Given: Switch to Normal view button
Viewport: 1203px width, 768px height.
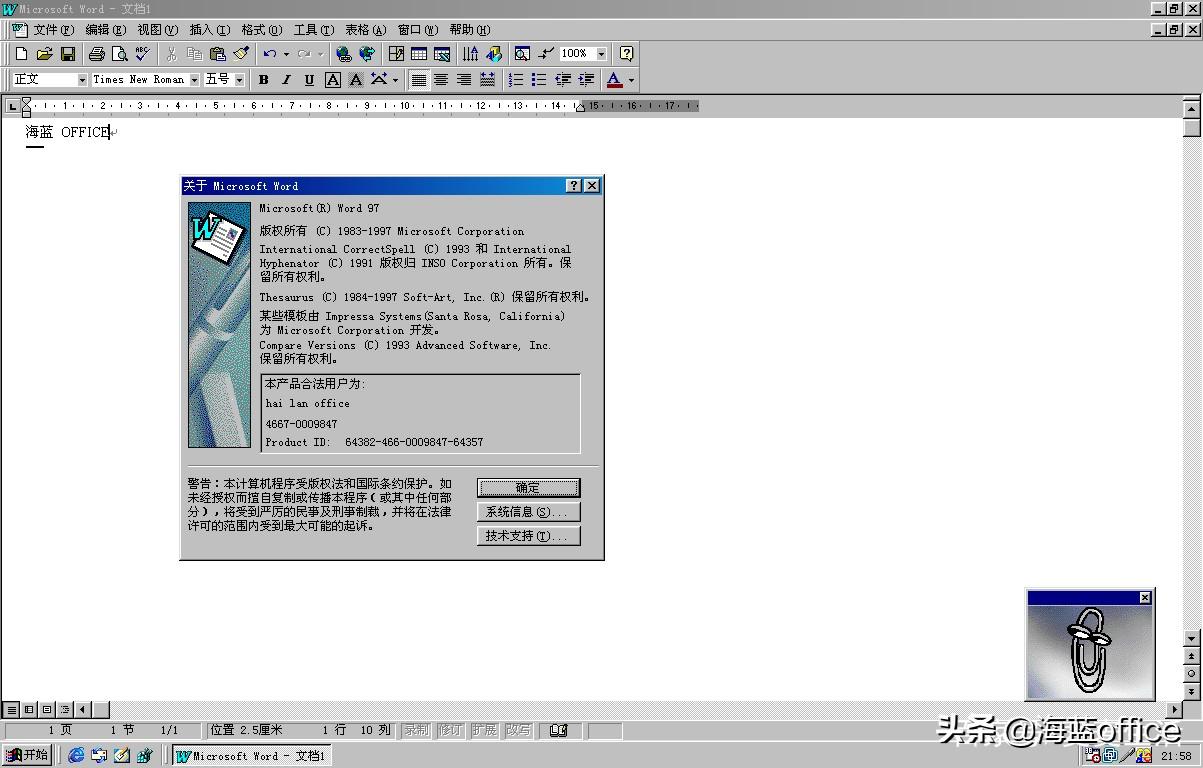Looking at the screenshot, I should click(x=12, y=710).
